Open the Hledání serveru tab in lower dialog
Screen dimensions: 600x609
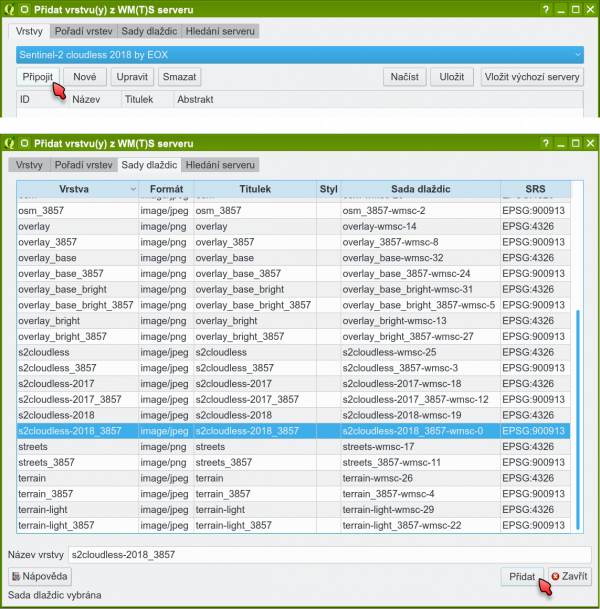point(219,164)
